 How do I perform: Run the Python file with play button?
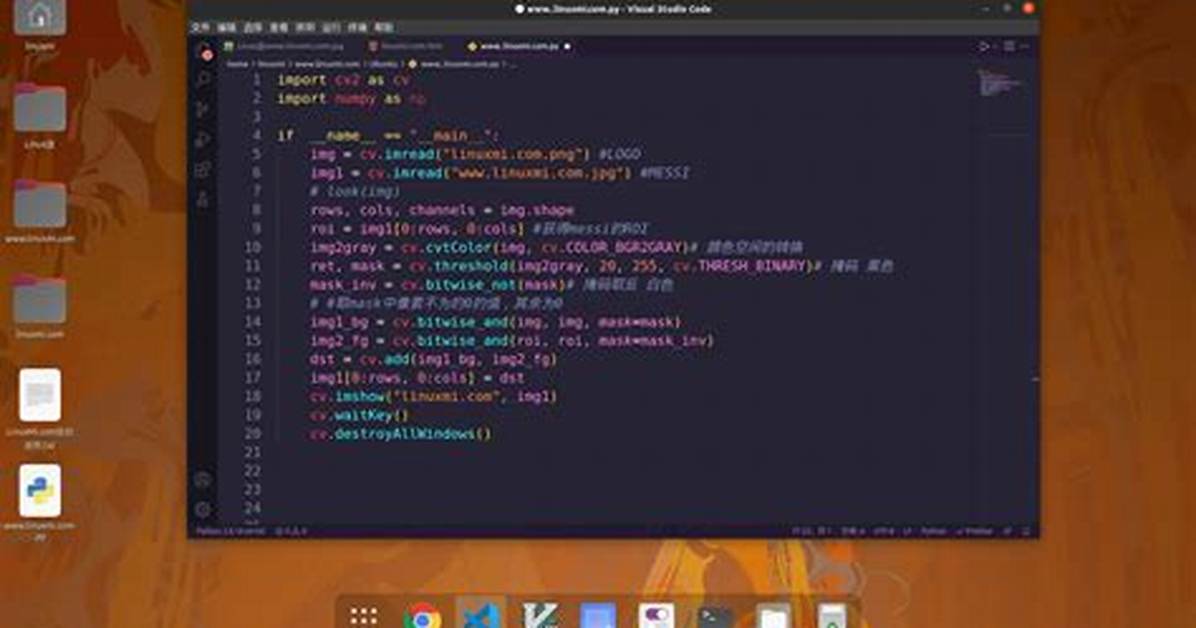click(x=983, y=47)
